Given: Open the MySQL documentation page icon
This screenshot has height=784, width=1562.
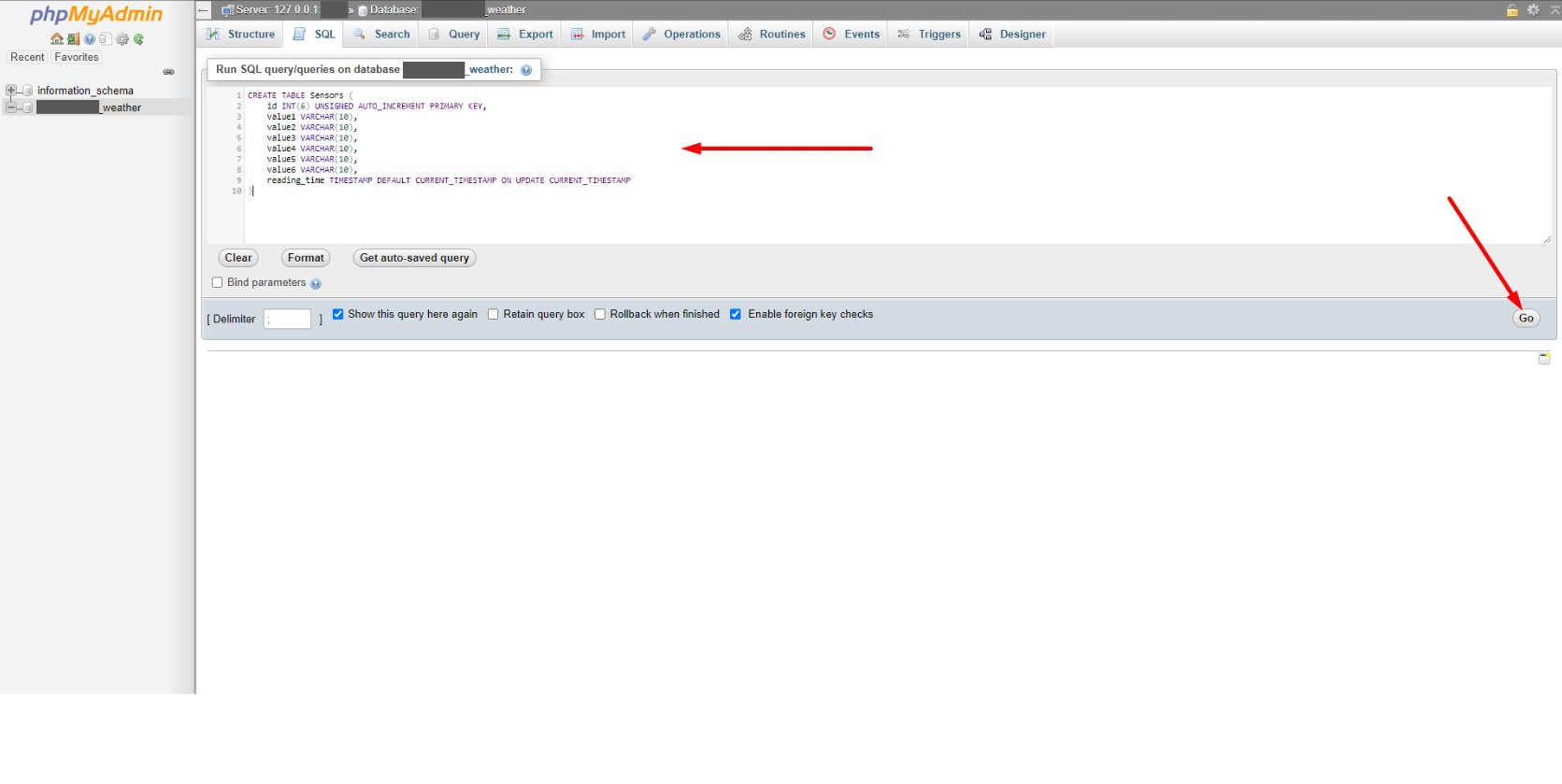Looking at the screenshot, I should pyautogui.click(x=106, y=39).
